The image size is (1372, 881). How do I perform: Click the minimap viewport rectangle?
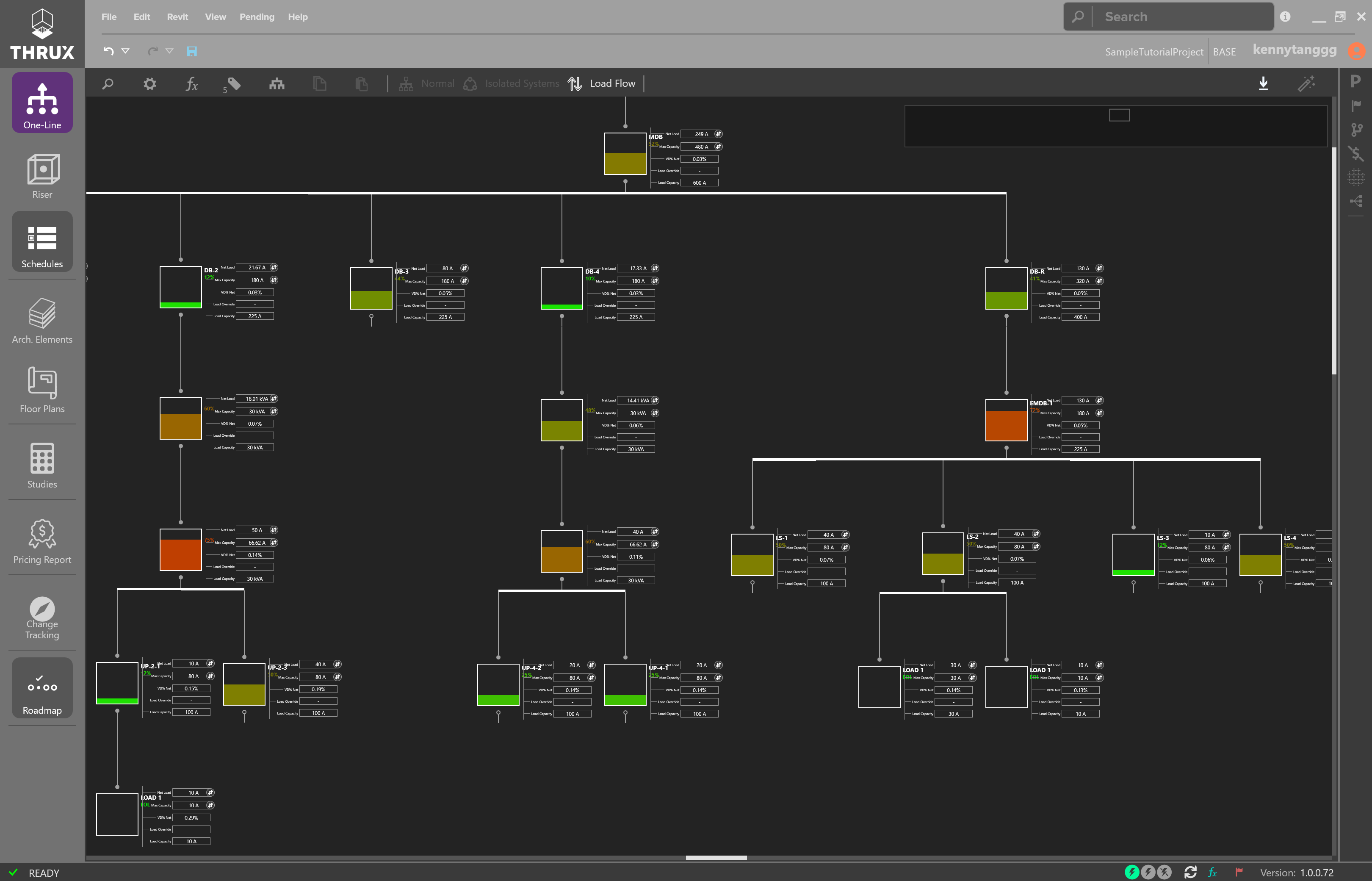coord(1119,115)
